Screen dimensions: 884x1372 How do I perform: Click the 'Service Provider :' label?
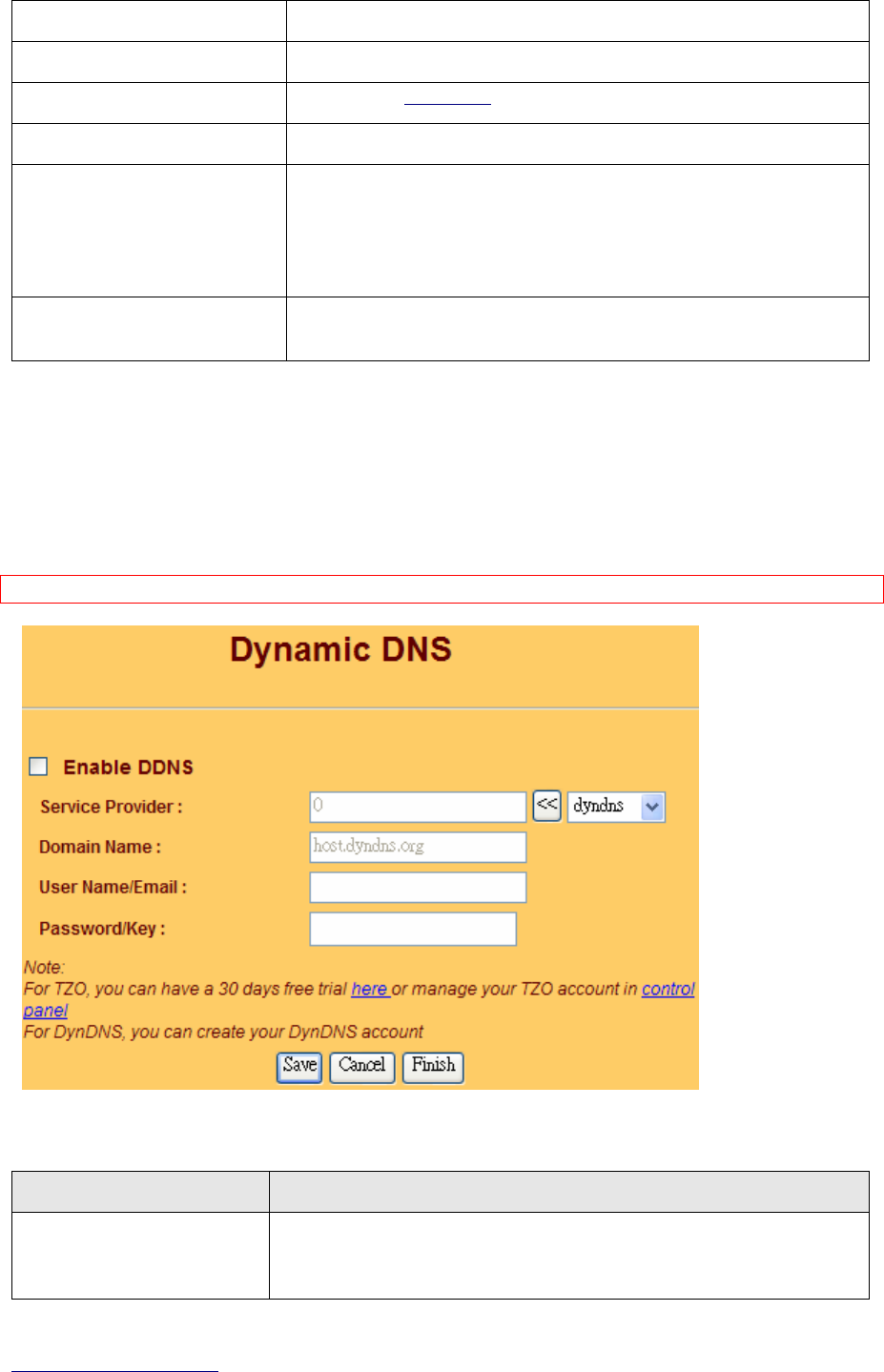point(111,807)
